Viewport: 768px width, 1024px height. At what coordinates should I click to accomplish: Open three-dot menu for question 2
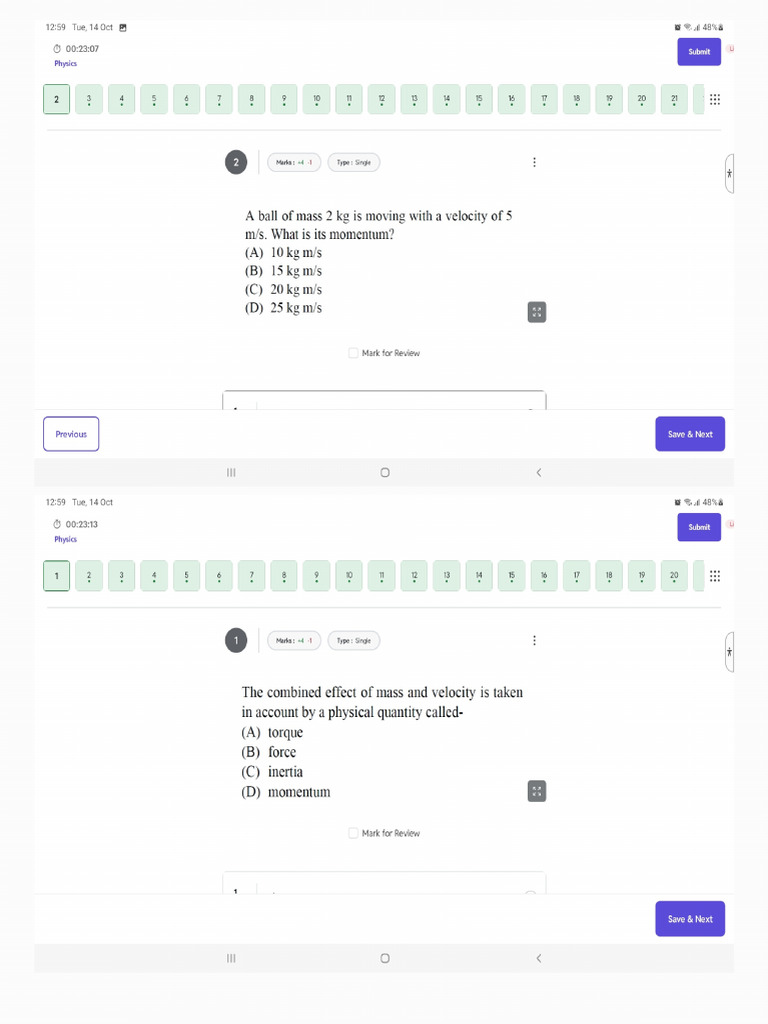pos(534,162)
